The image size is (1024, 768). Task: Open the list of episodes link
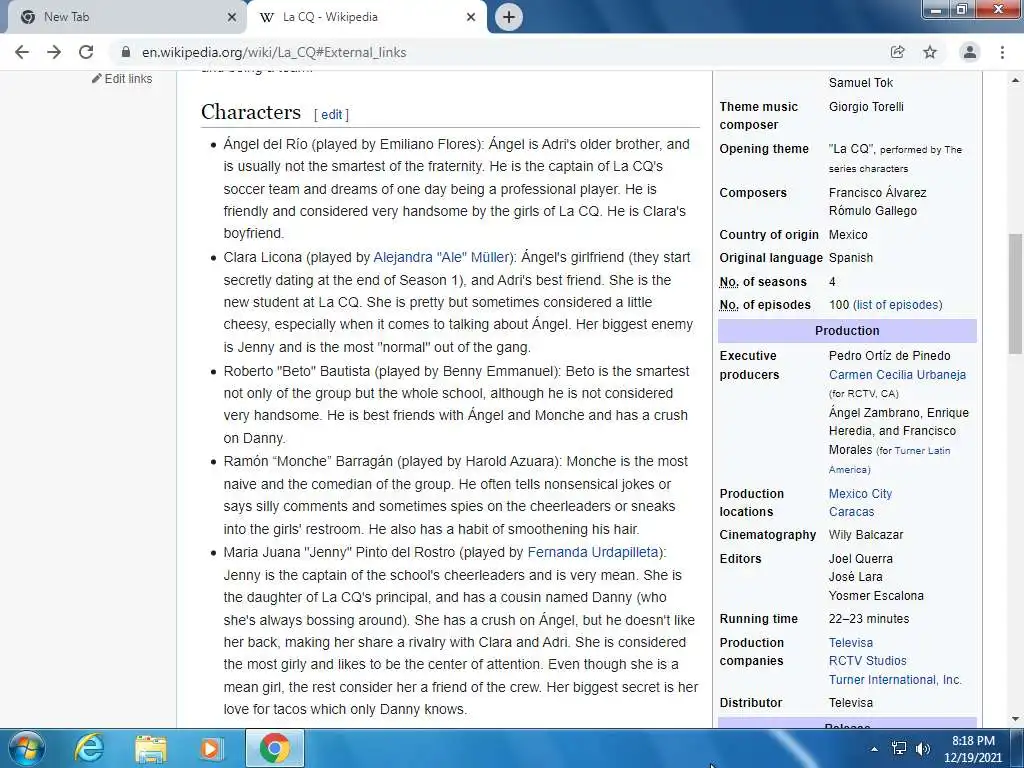click(x=899, y=305)
